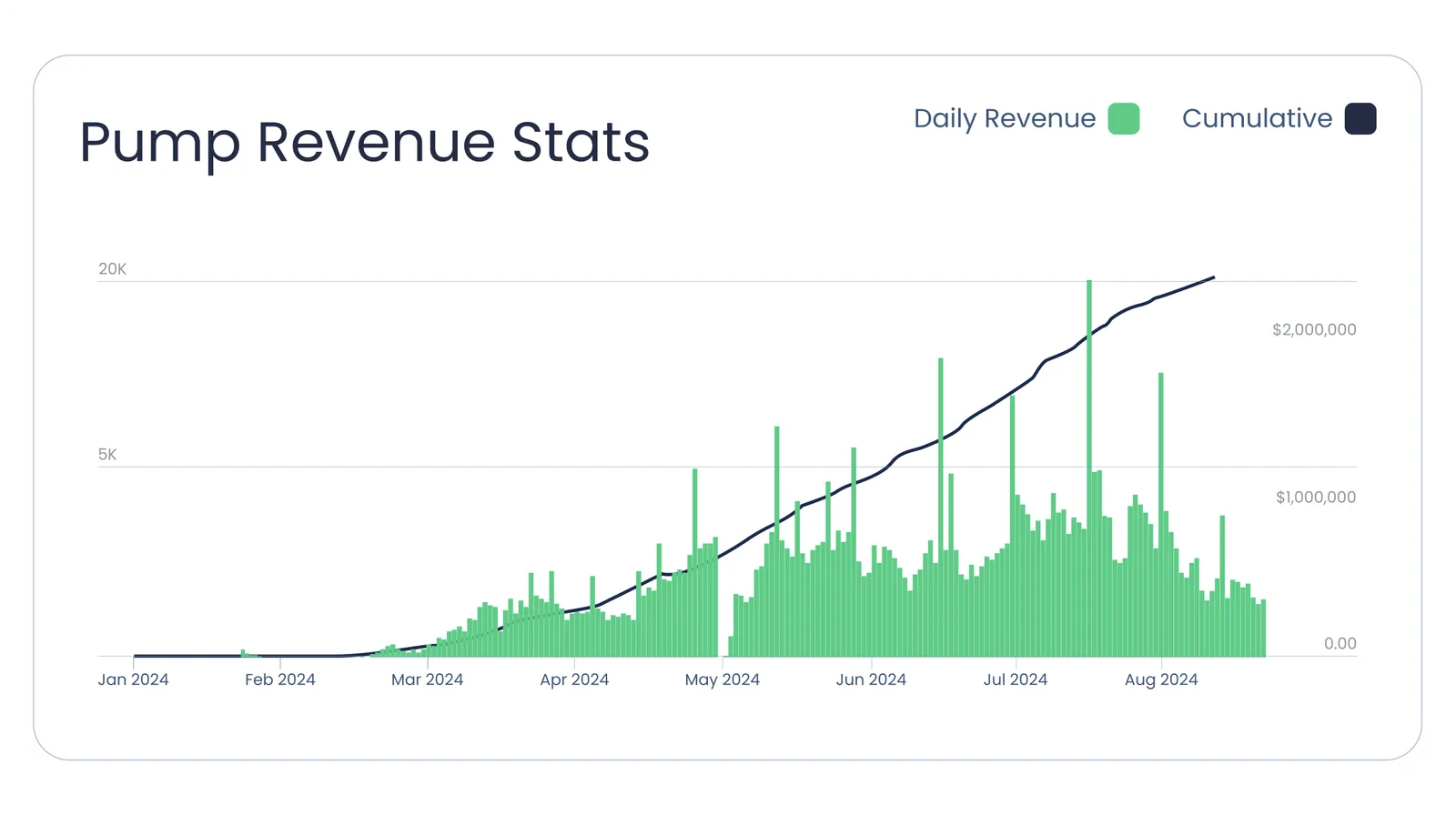This screenshot has width=1456, height=815.
Task: Click the dark navy Cumulative legend swatch
Action: (1360, 119)
